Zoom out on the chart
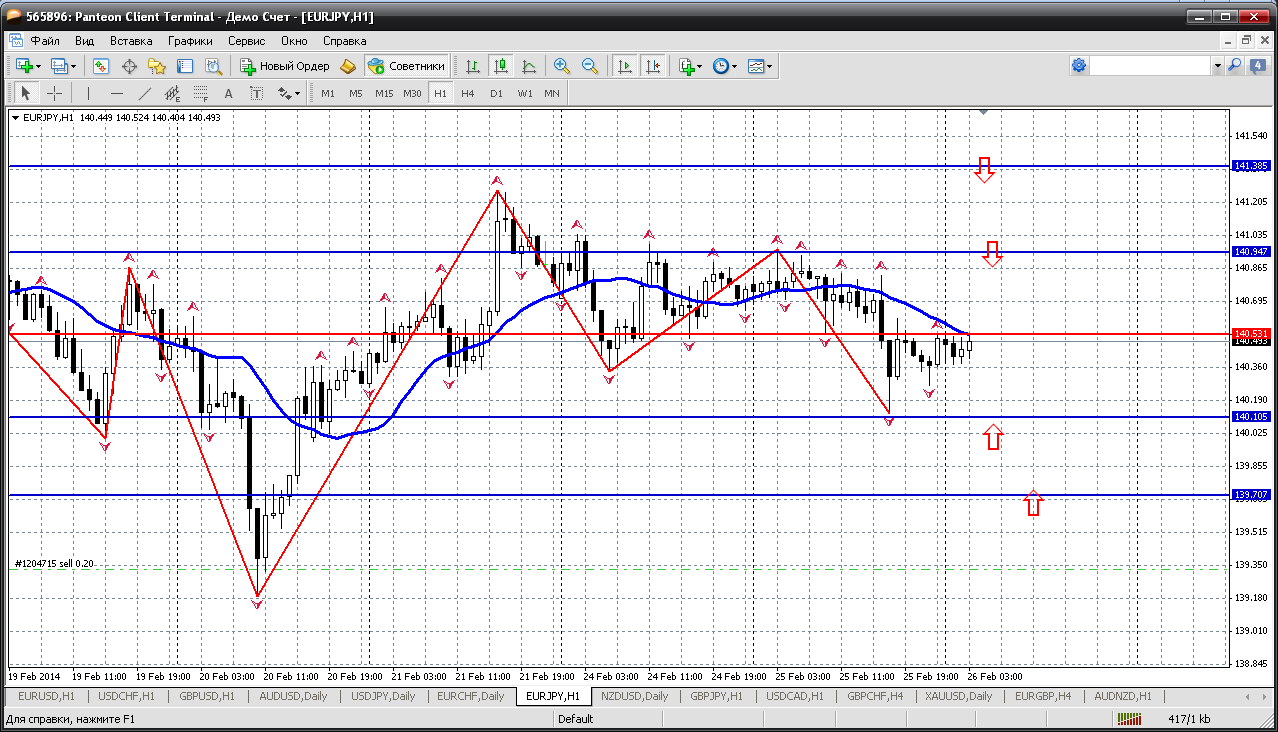 [590, 66]
